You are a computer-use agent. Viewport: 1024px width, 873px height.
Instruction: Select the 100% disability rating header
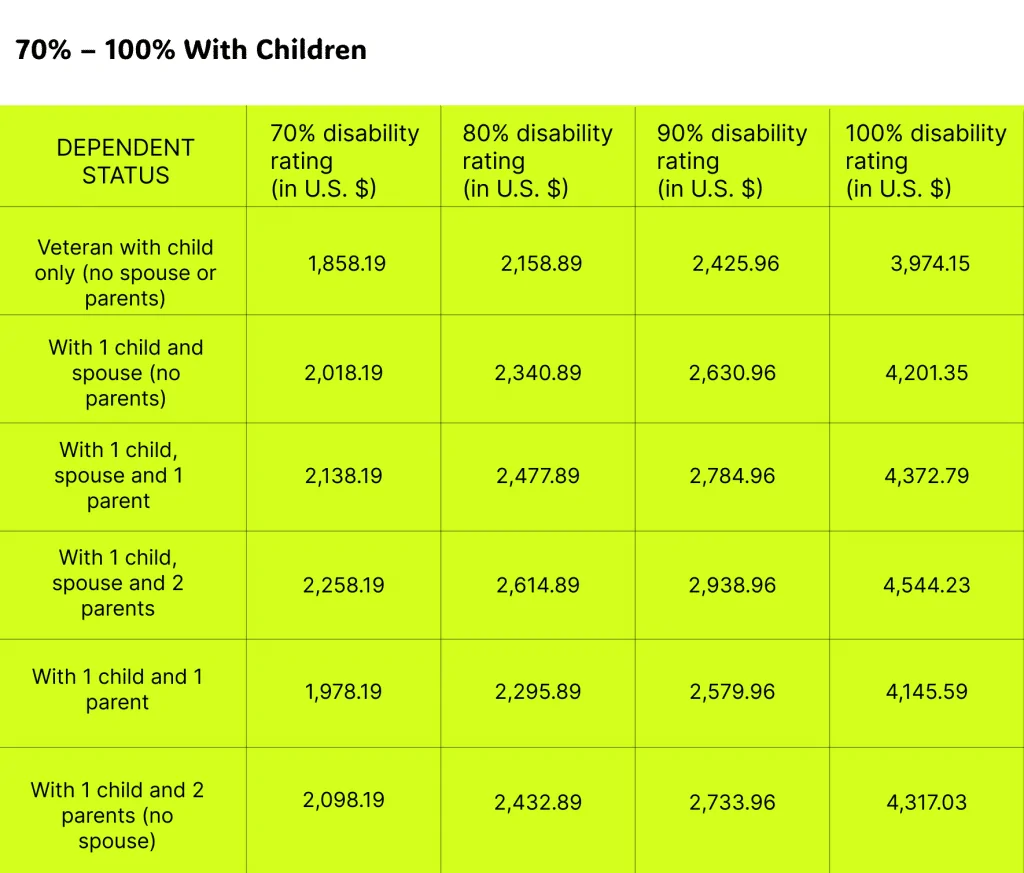pos(925,161)
